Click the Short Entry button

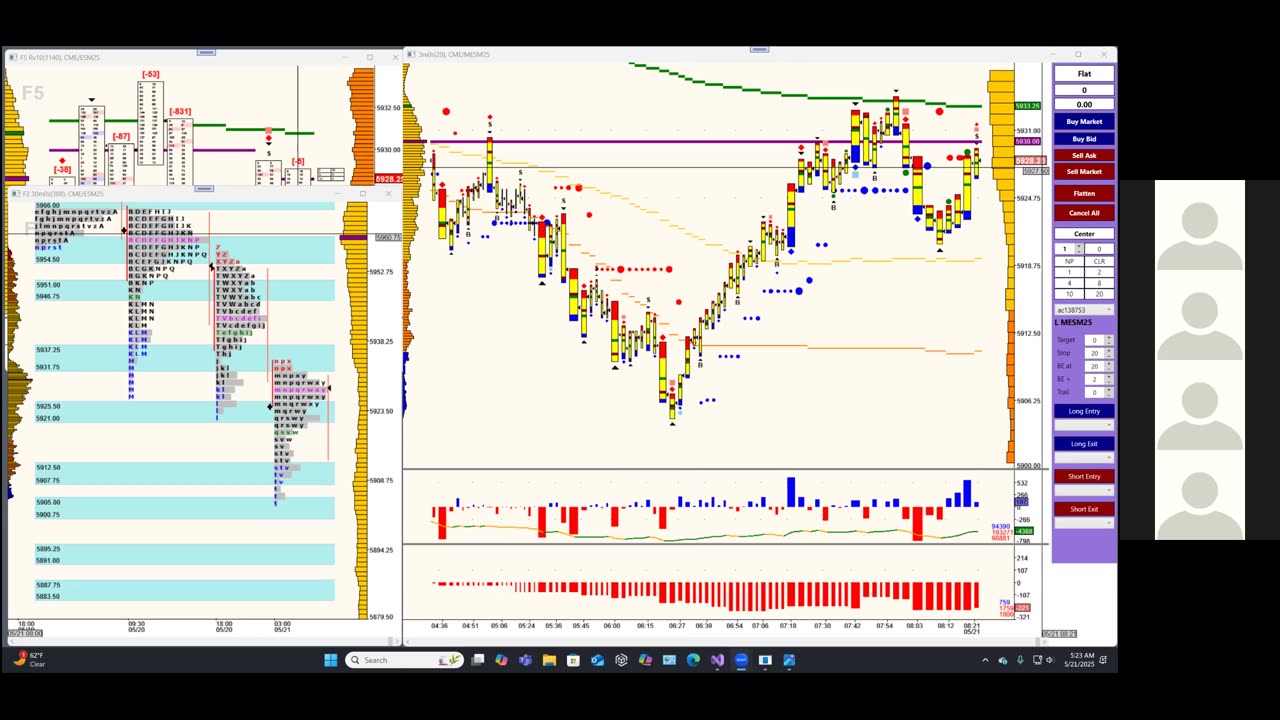pos(1084,476)
